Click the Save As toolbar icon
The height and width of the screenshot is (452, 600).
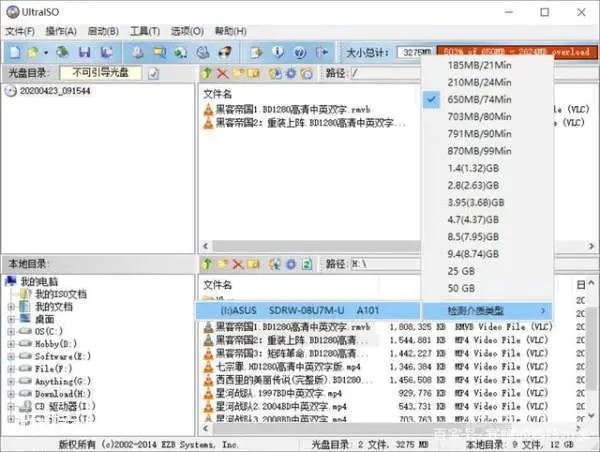[x=106, y=52]
